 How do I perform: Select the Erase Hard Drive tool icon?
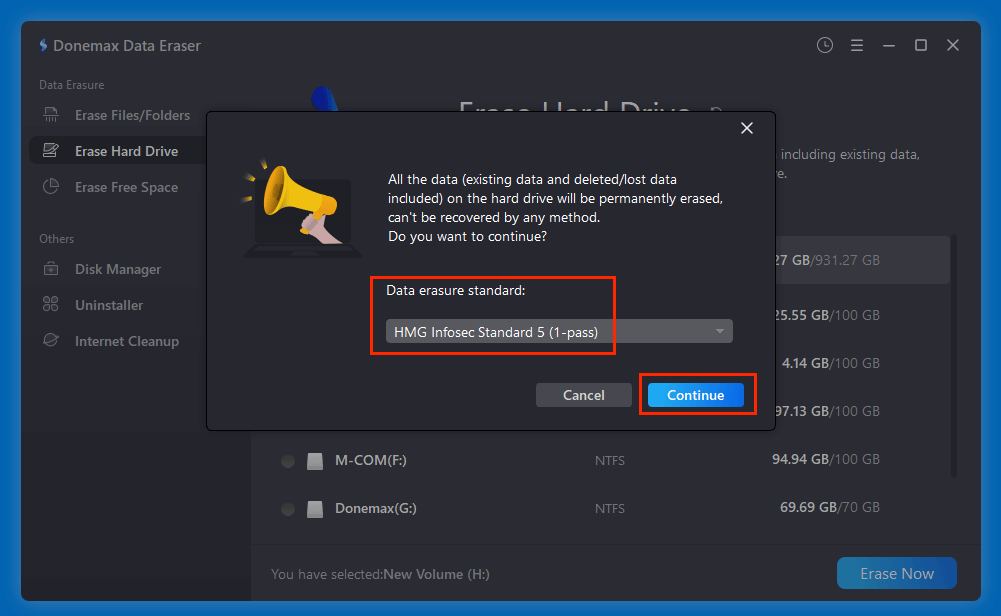click(x=50, y=150)
